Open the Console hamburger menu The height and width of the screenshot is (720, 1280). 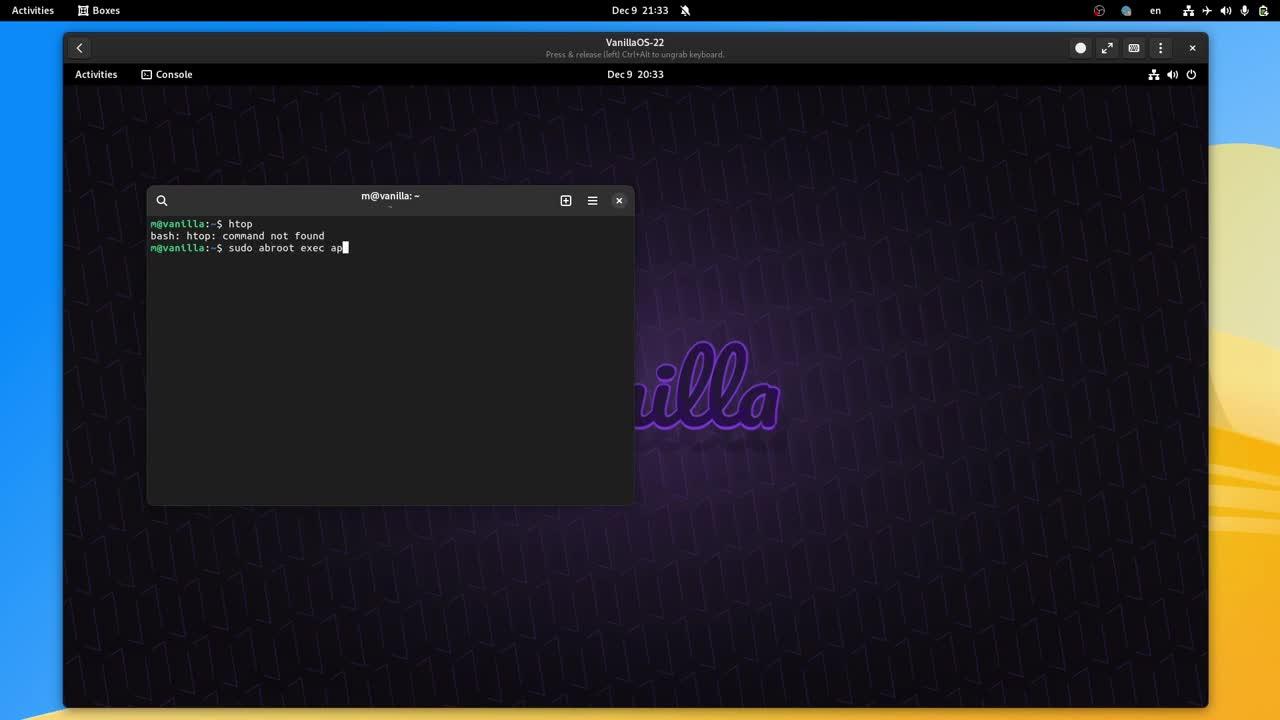coord(592,200)
